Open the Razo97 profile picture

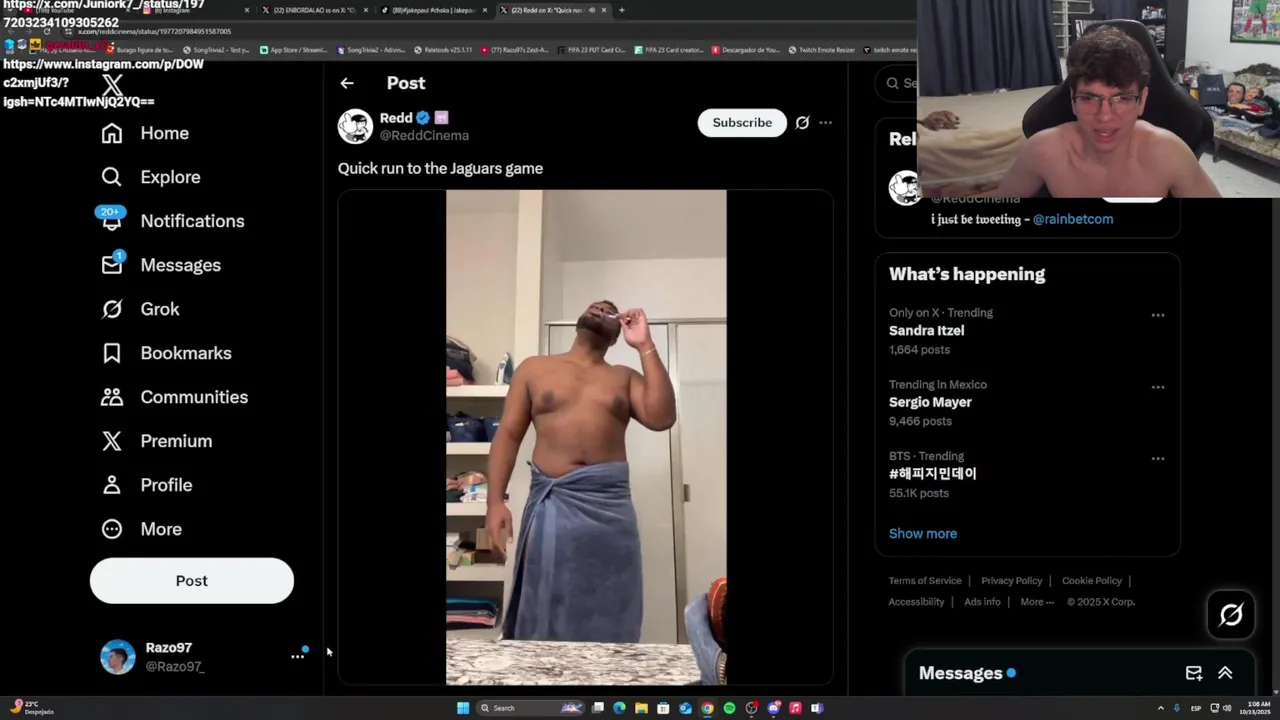point(118,657)
